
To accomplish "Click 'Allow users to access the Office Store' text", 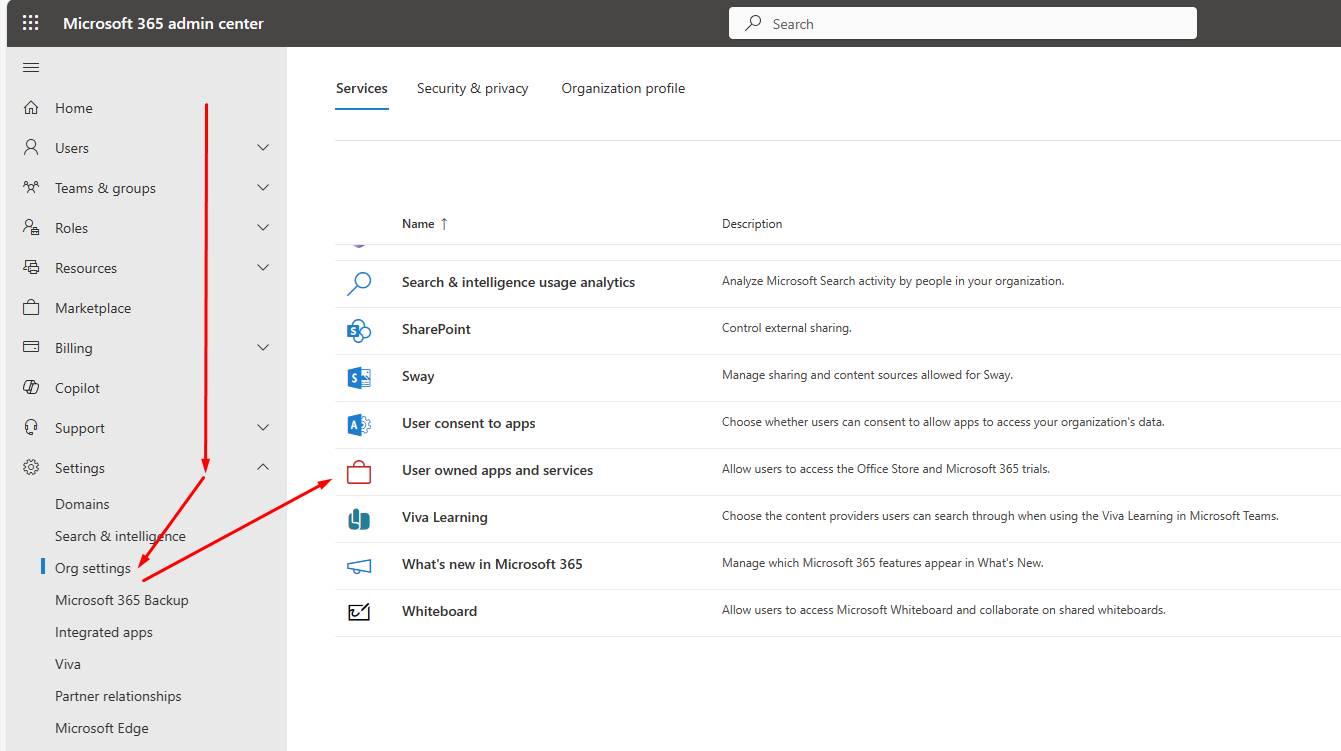I will pyautogui.click(x=886, y=469).
